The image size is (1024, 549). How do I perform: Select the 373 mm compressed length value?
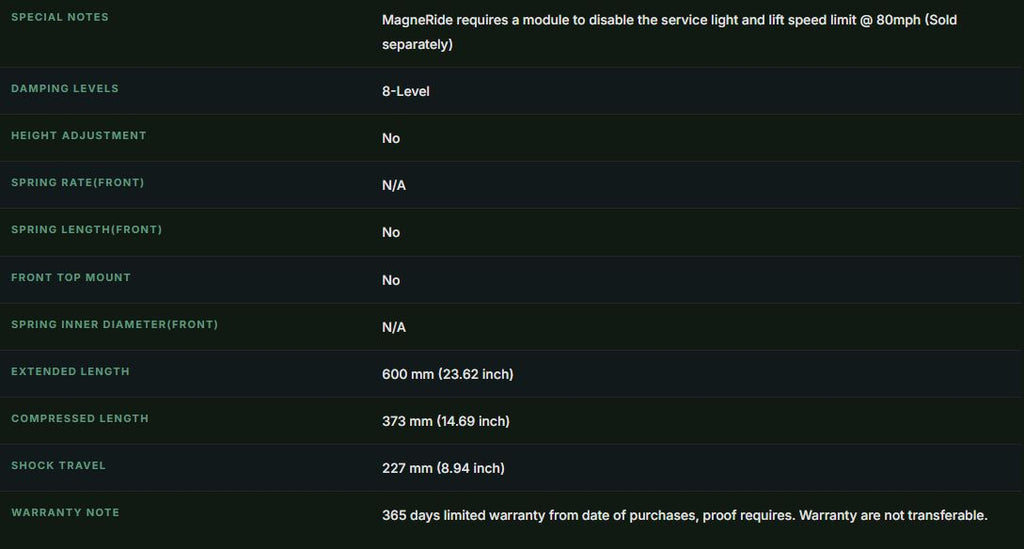pyautogui.click(x=445, y=421)
